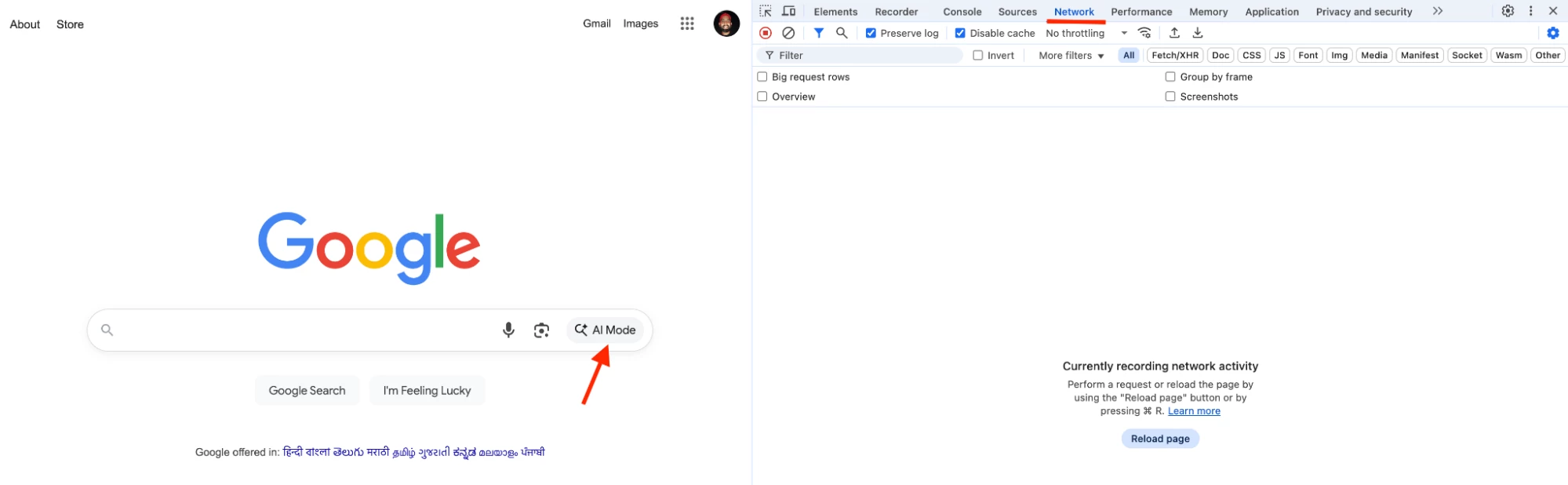Filter requests by Doc
The image size is (1568, 485).
[1221, 55]
